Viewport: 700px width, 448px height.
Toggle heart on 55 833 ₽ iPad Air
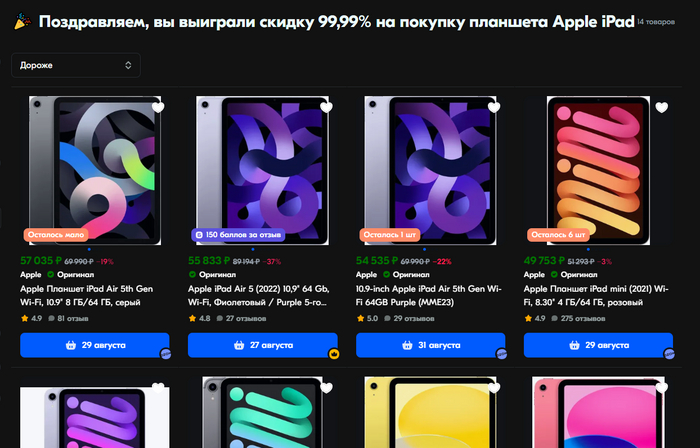[326, 107]
